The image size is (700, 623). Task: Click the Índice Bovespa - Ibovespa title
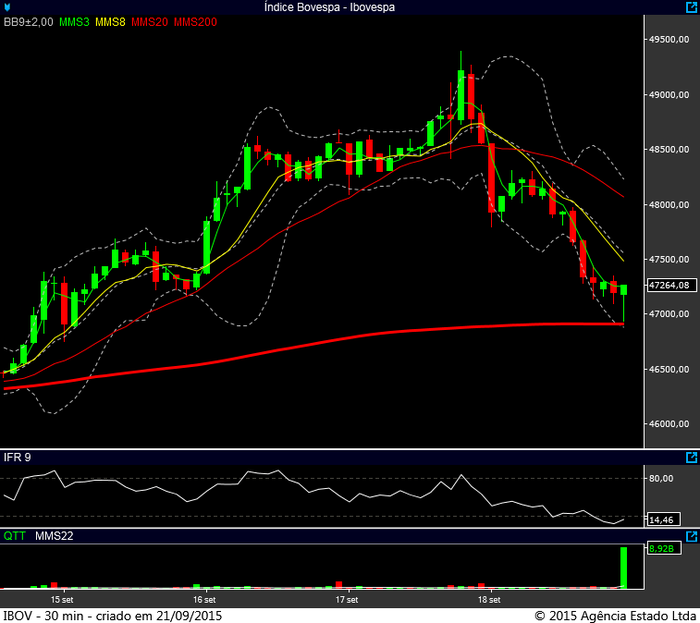(329, 7)
